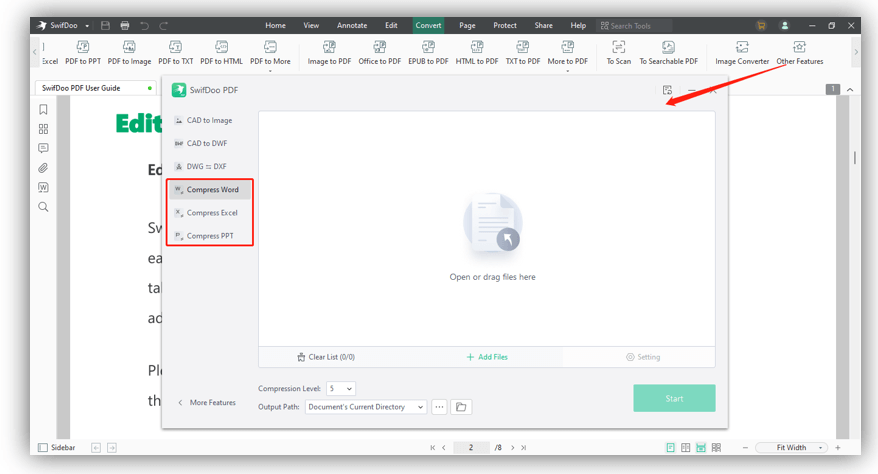This screenshot has width=878, height=474.
Task: Select CAD to Image in the dialog list
Action: pos(209,120)
